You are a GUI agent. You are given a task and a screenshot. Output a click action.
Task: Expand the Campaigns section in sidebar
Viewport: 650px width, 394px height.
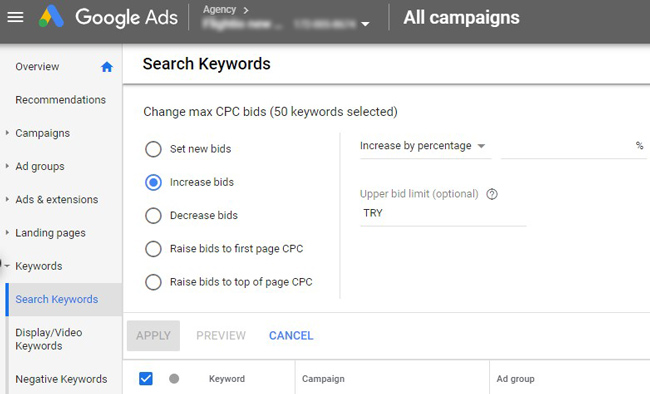(x=7, y=133)
